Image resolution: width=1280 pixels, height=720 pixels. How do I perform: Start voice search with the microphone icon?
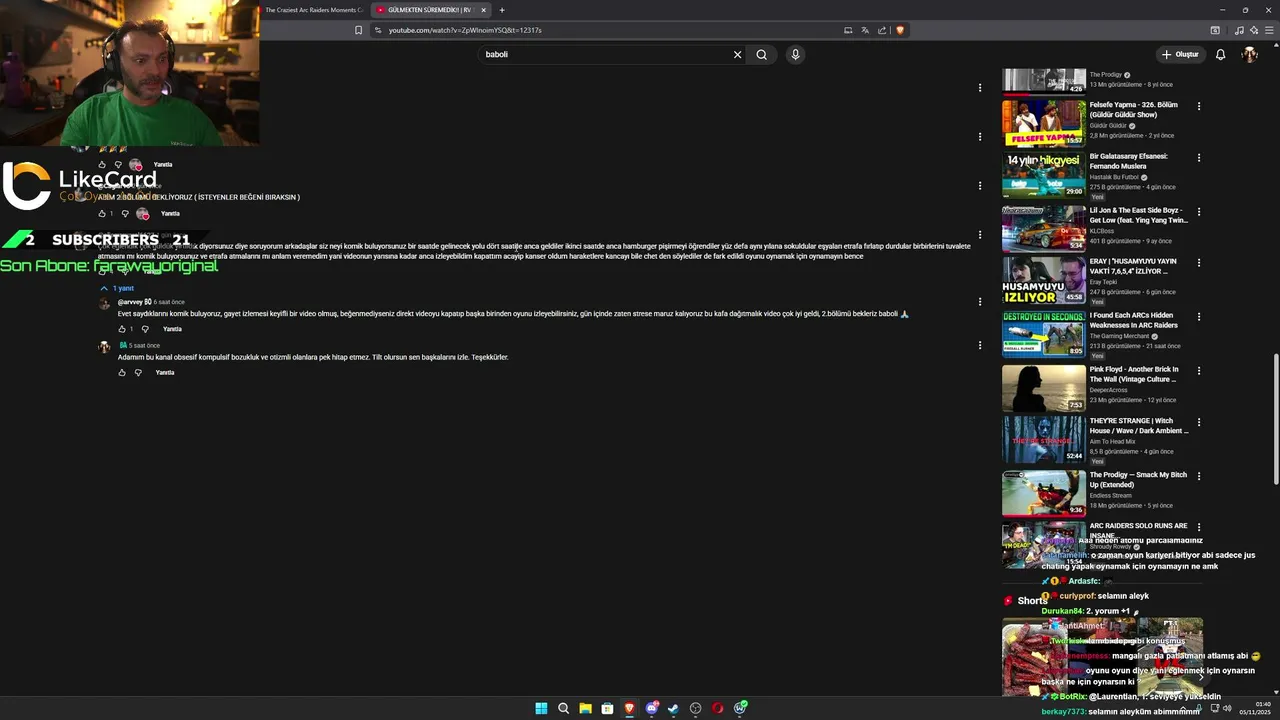795,55
